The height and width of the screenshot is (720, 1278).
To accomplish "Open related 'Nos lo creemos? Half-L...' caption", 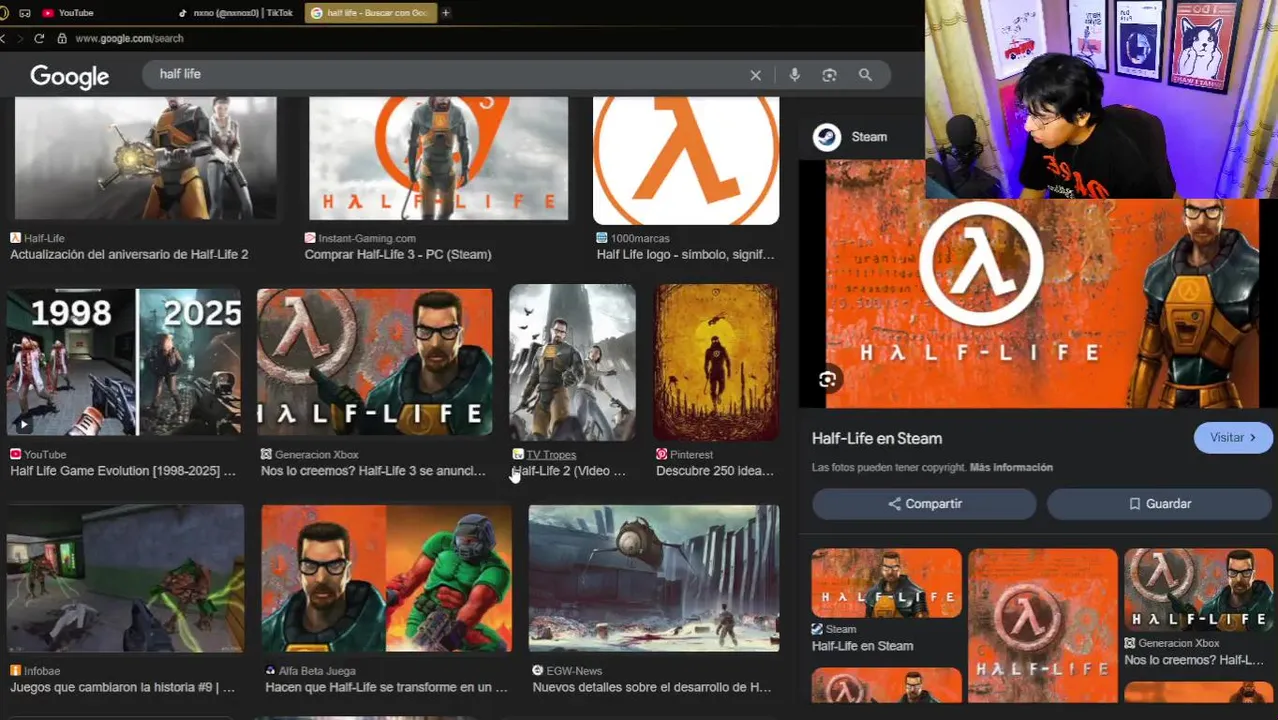I will click(x=1194, y=660).
